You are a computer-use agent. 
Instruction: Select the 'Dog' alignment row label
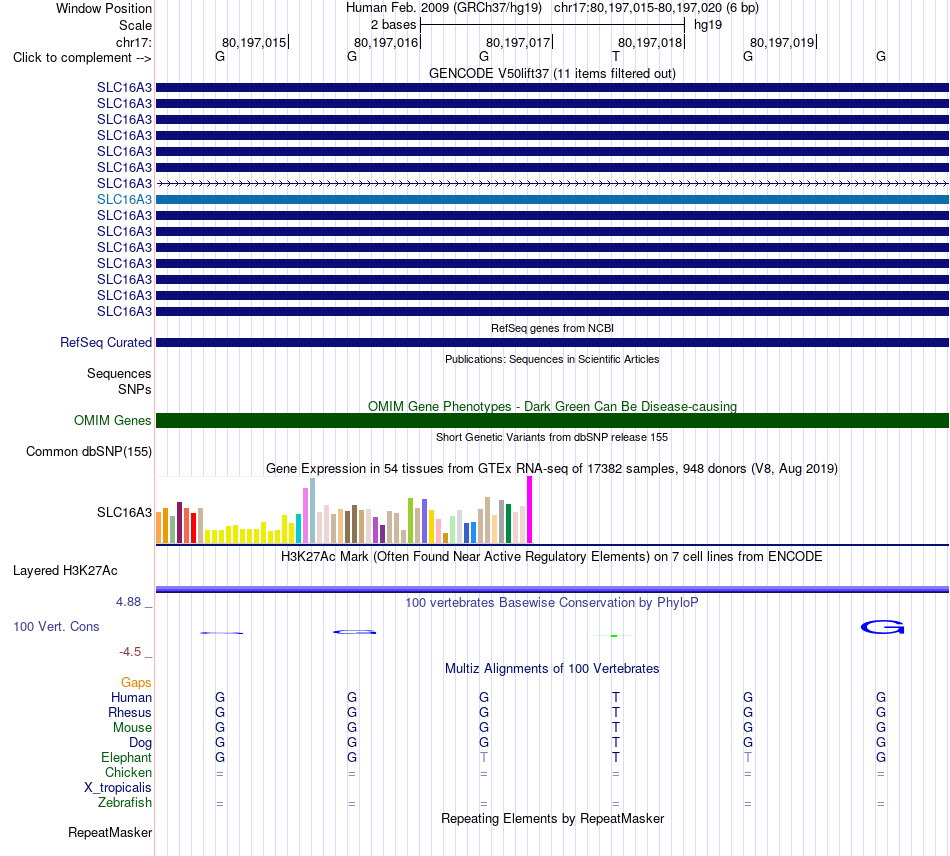tap(140, 743)
